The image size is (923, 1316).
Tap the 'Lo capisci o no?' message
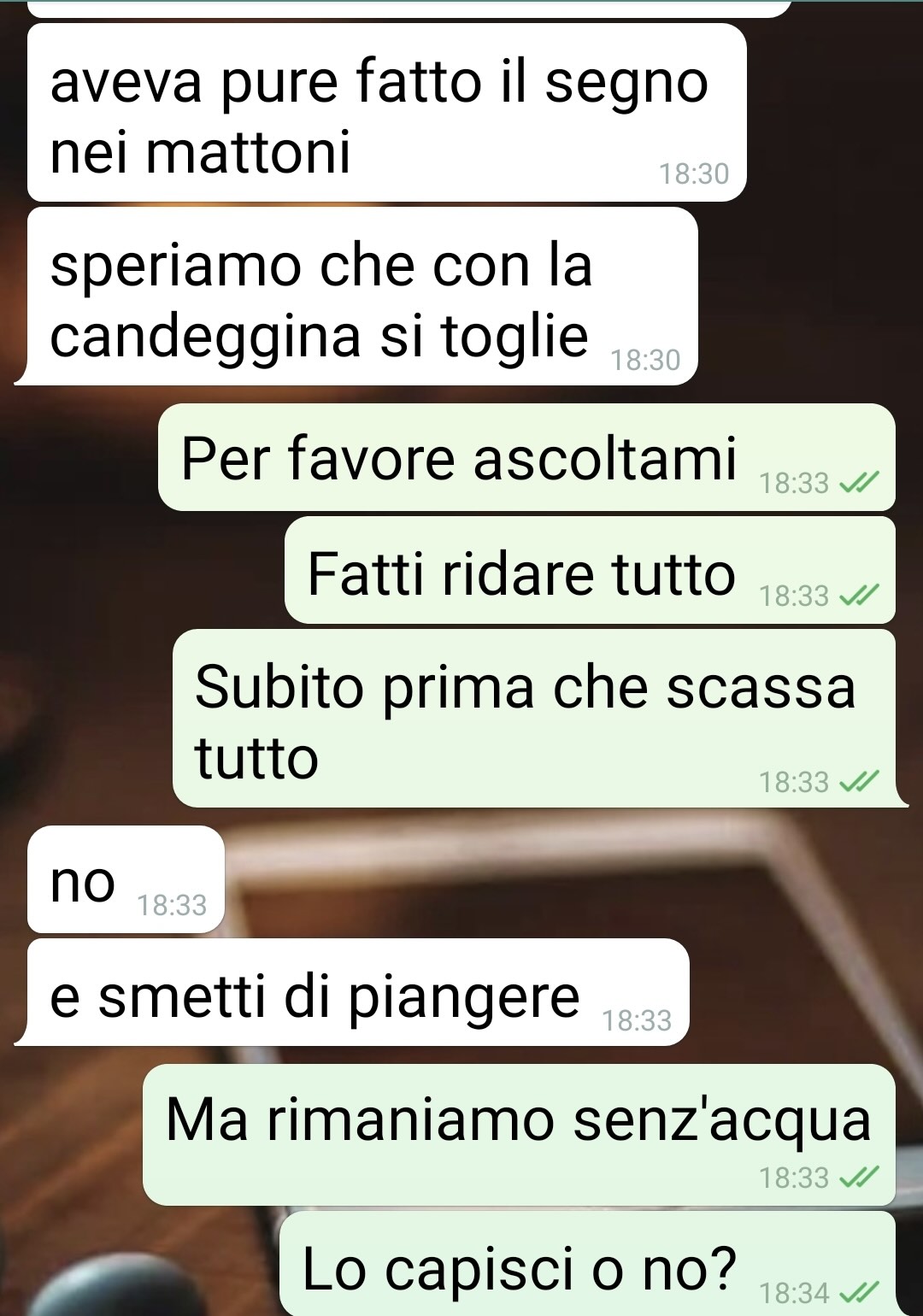[587, 1265]
